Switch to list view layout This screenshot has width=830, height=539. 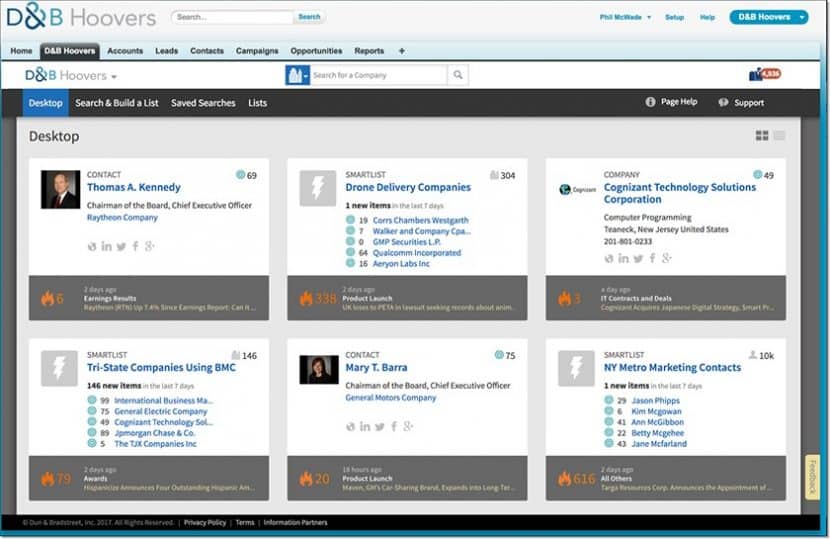click(x=779, y=136)
